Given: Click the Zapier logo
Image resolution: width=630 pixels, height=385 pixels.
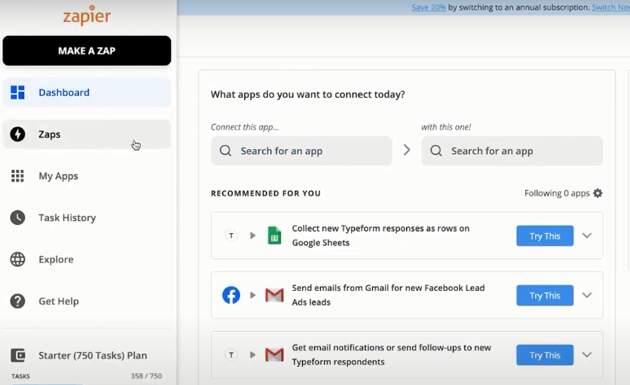Looking at the screenshot, I should pos(87,16).
